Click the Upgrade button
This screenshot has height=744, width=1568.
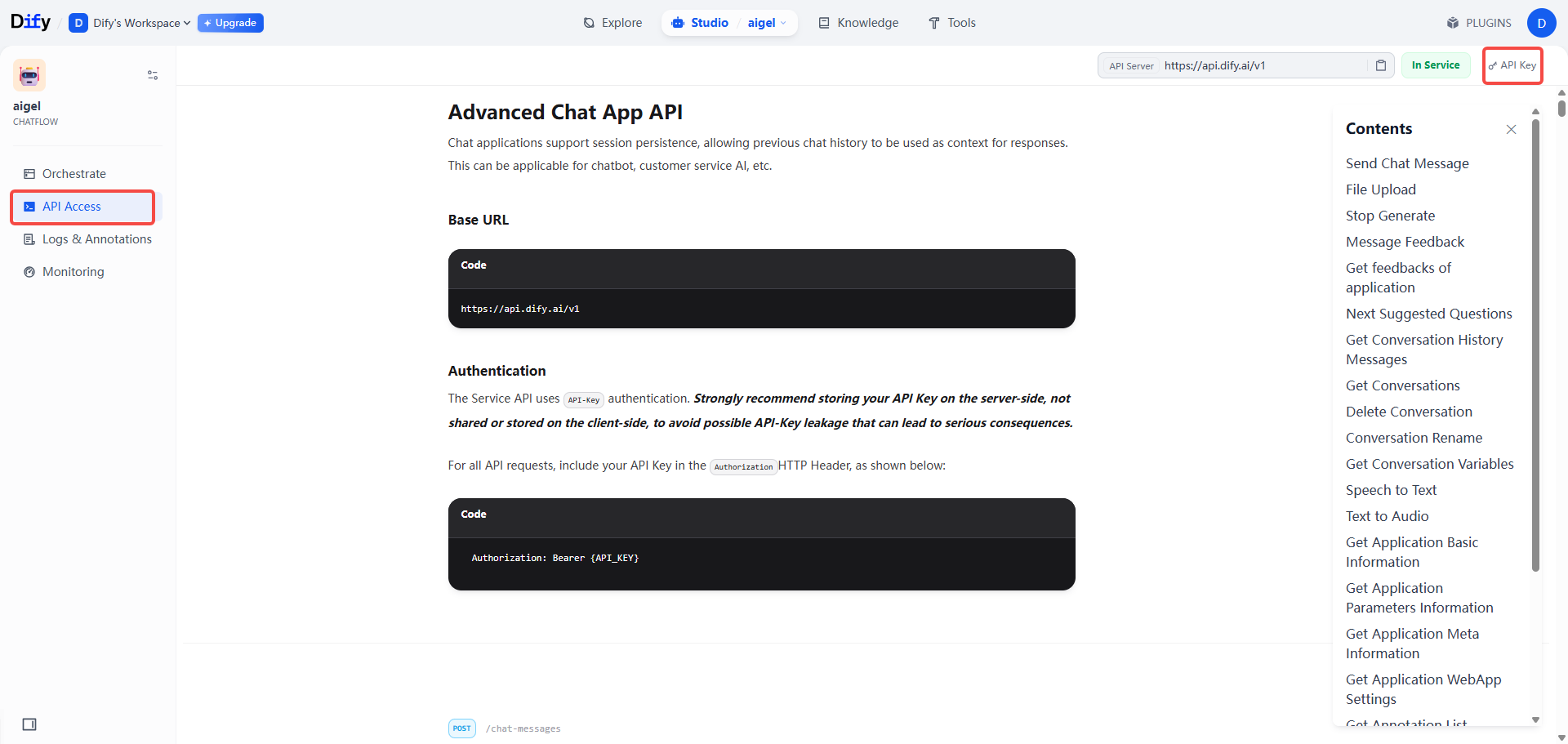230,23
